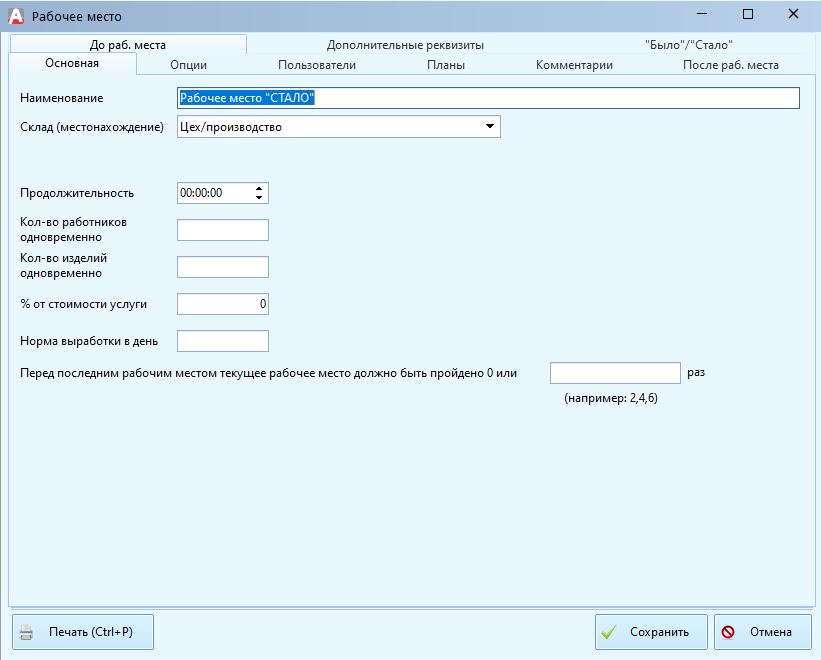Click the Наименование text field
This screenshot has width=821, height=660.
coord(488,98)
